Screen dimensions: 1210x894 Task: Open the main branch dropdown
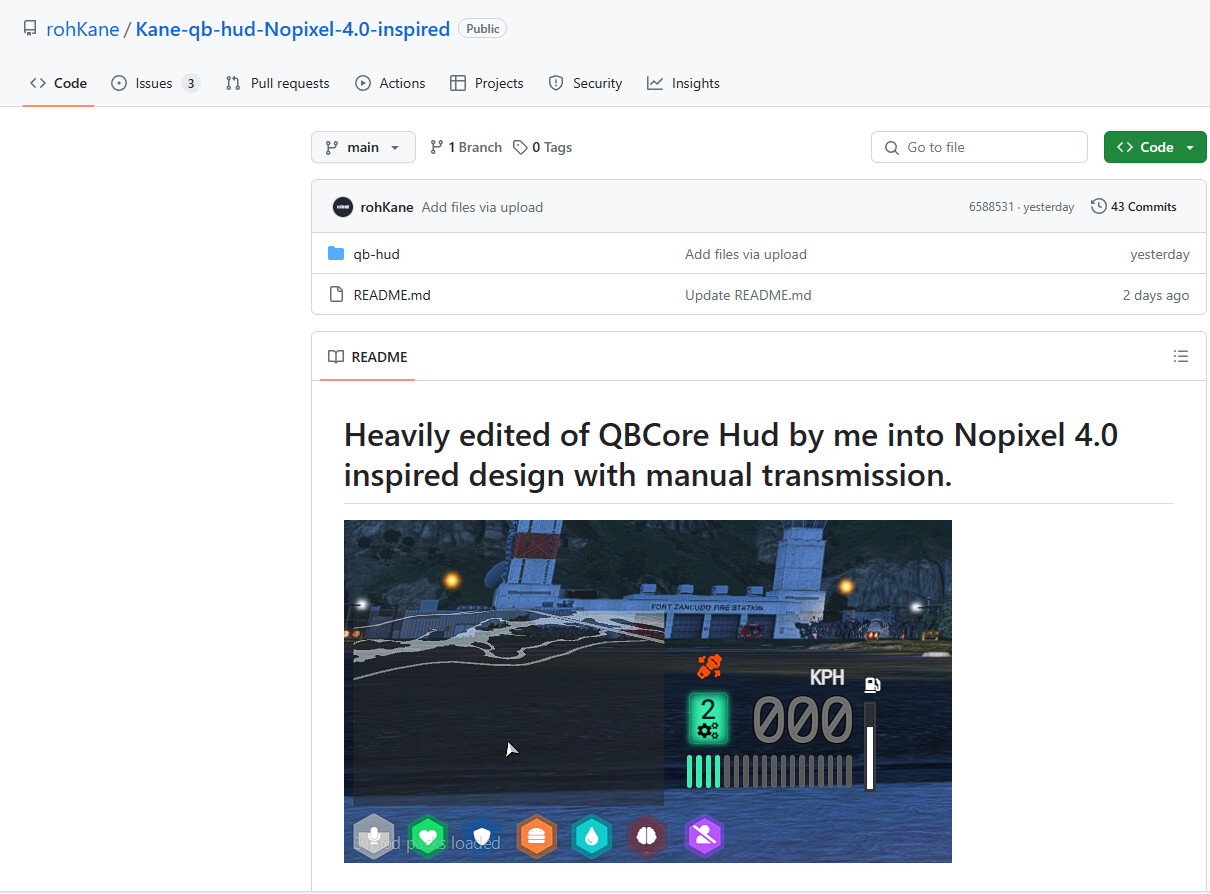(363, 147)
